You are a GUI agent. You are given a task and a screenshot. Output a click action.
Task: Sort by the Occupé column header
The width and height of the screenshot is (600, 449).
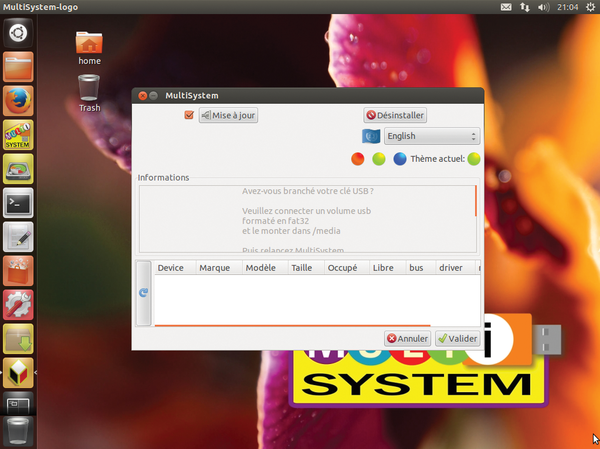pos(347,268)
